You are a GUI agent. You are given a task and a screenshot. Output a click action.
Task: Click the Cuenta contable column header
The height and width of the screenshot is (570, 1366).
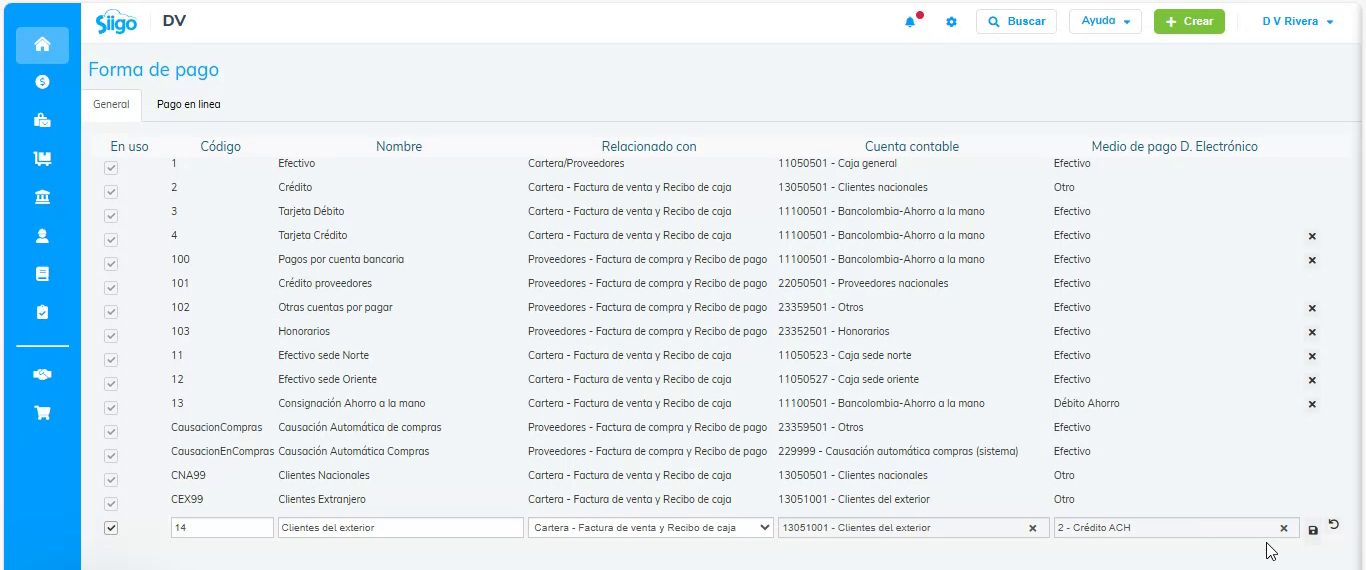click(912, 146)
